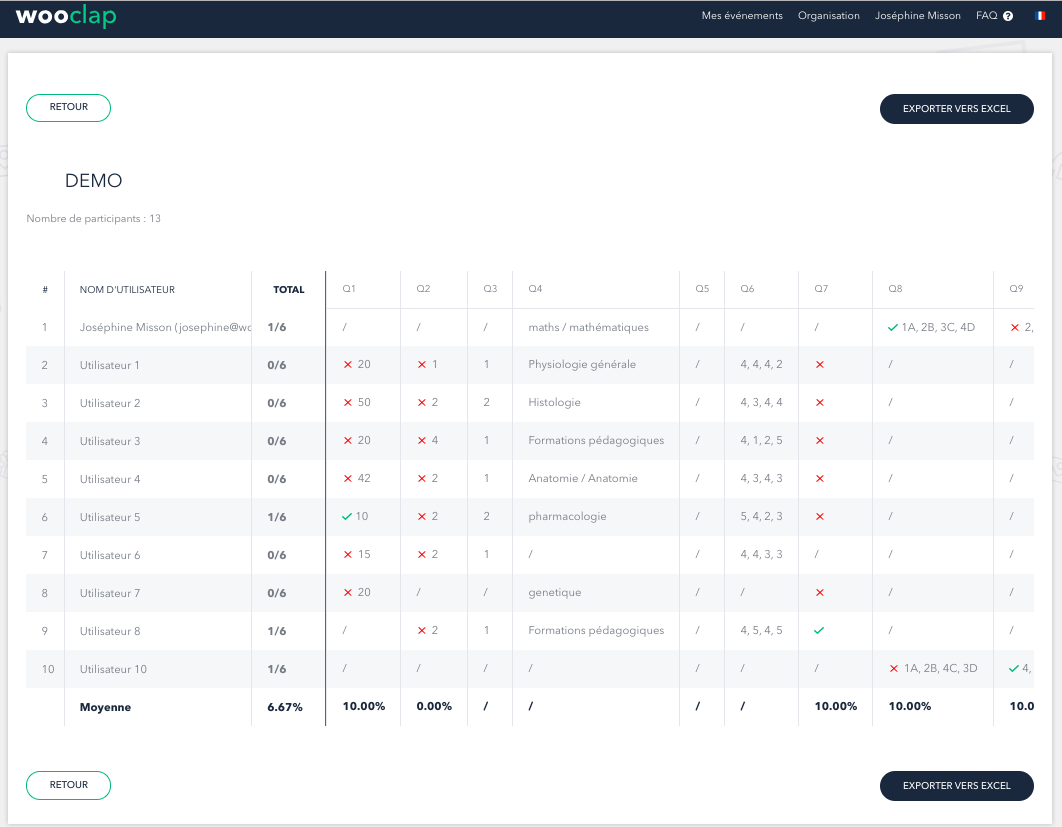Select Utilisateur 8 name cell
This screenshot has height=827, width=1062.
point(110,631)
